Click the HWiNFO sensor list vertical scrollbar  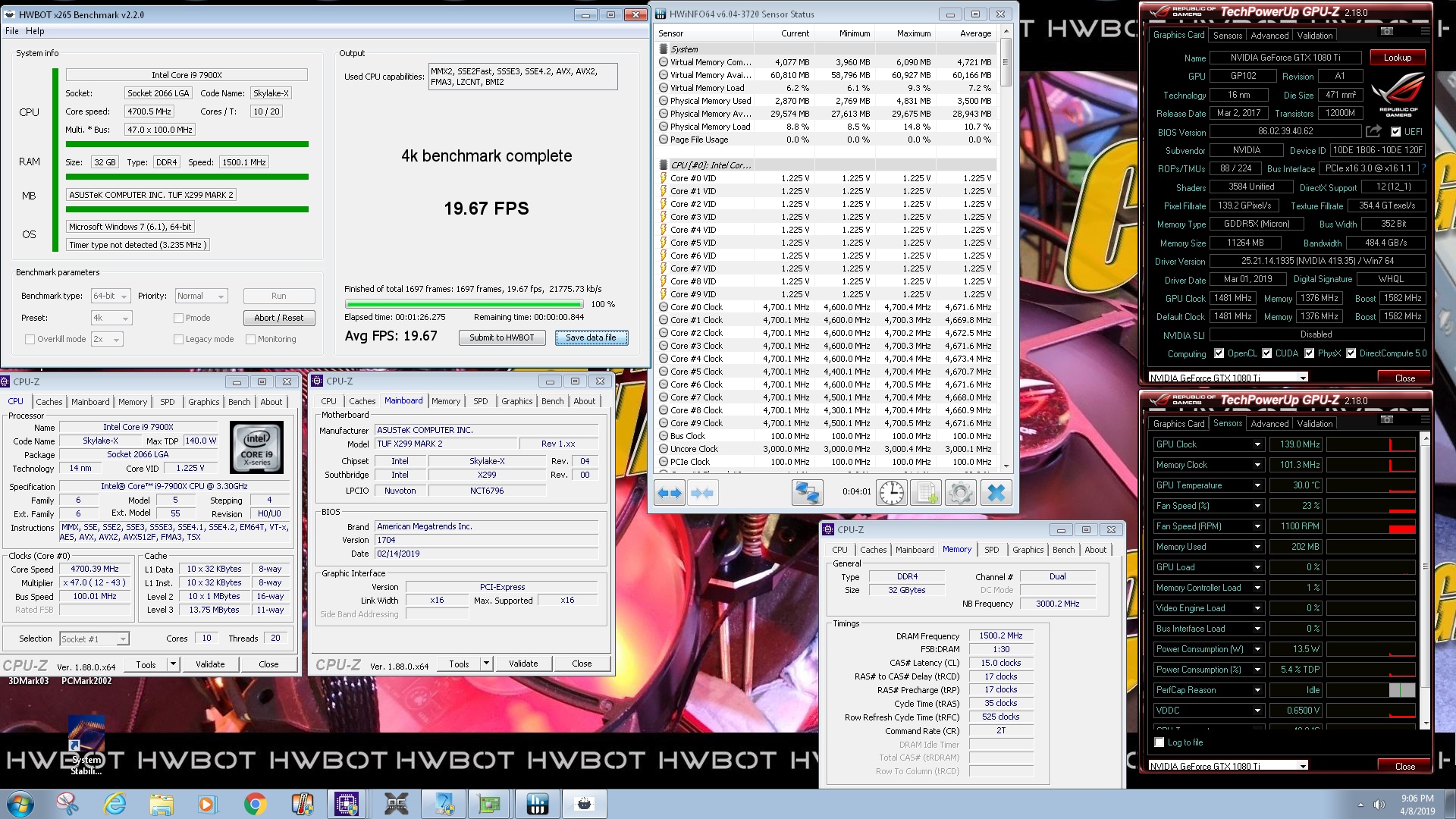[x=1006, y=249]
